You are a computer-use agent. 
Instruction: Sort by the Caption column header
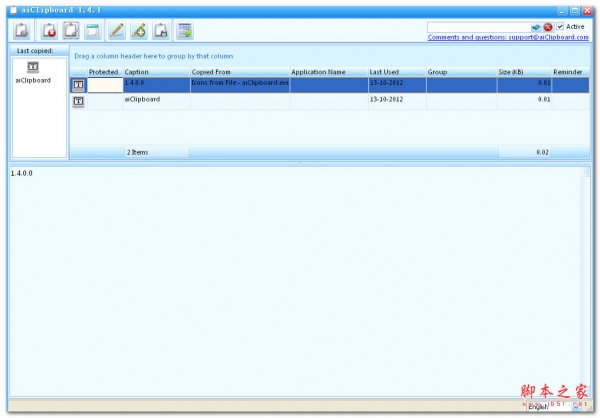[x=157, y=72]
